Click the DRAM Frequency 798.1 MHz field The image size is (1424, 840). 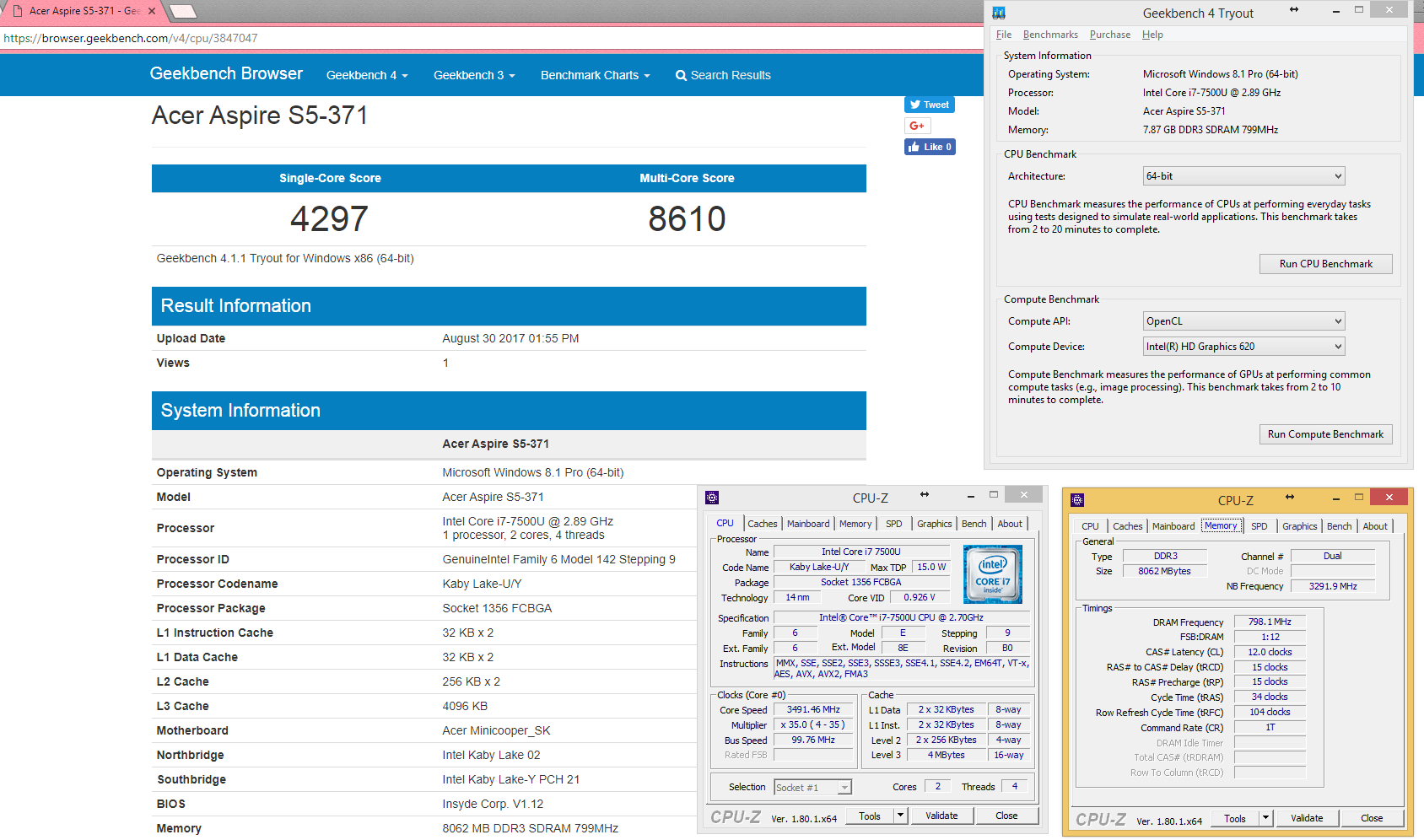(x=1270, y=622)
